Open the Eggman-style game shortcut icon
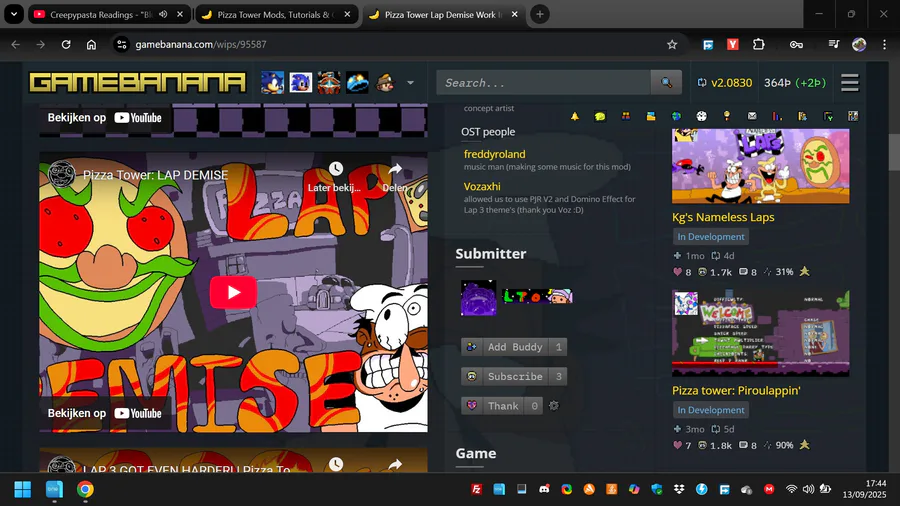 329,83
